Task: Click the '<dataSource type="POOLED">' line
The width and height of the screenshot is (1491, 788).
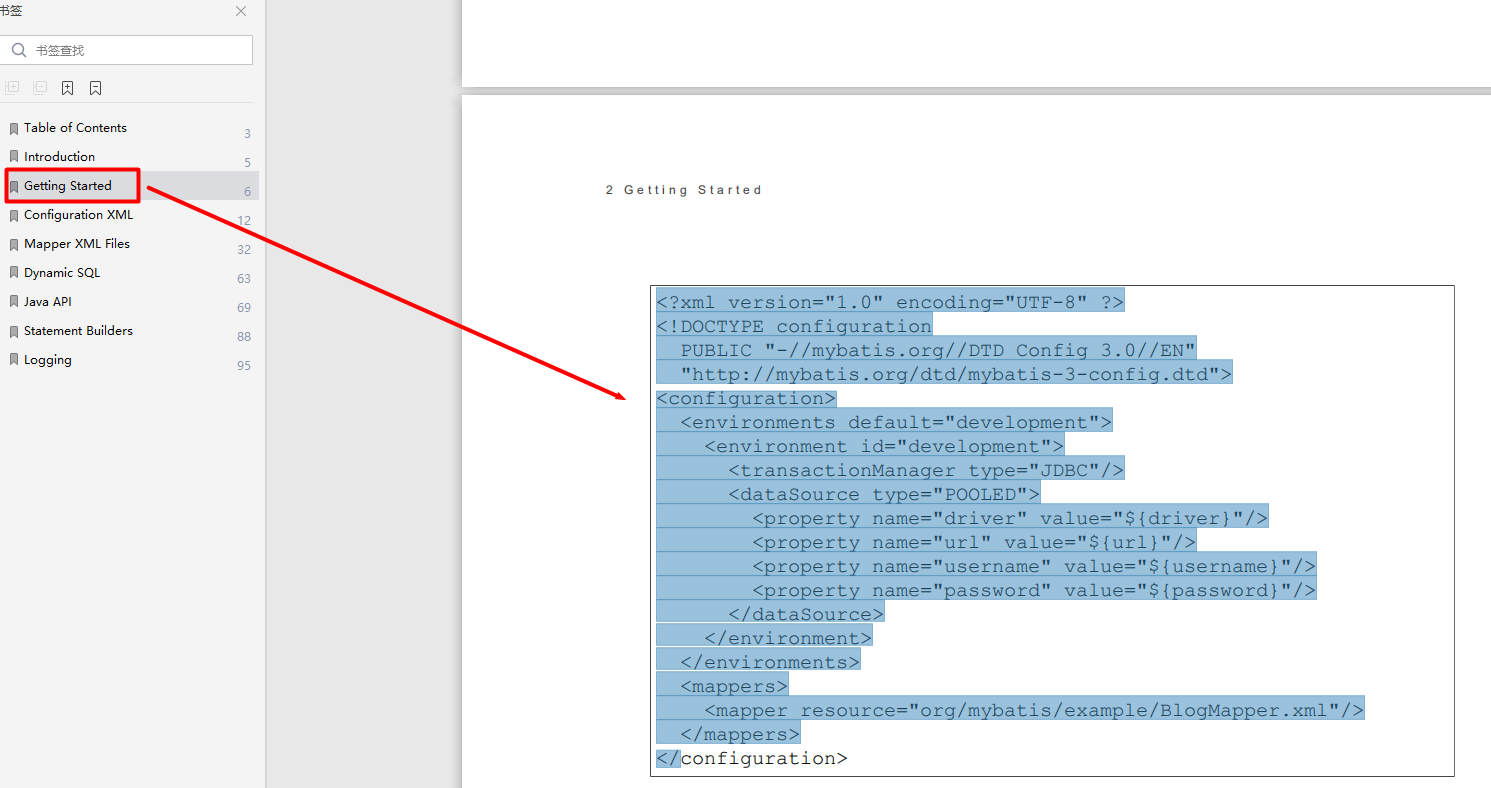Action: tap(884, 494)
